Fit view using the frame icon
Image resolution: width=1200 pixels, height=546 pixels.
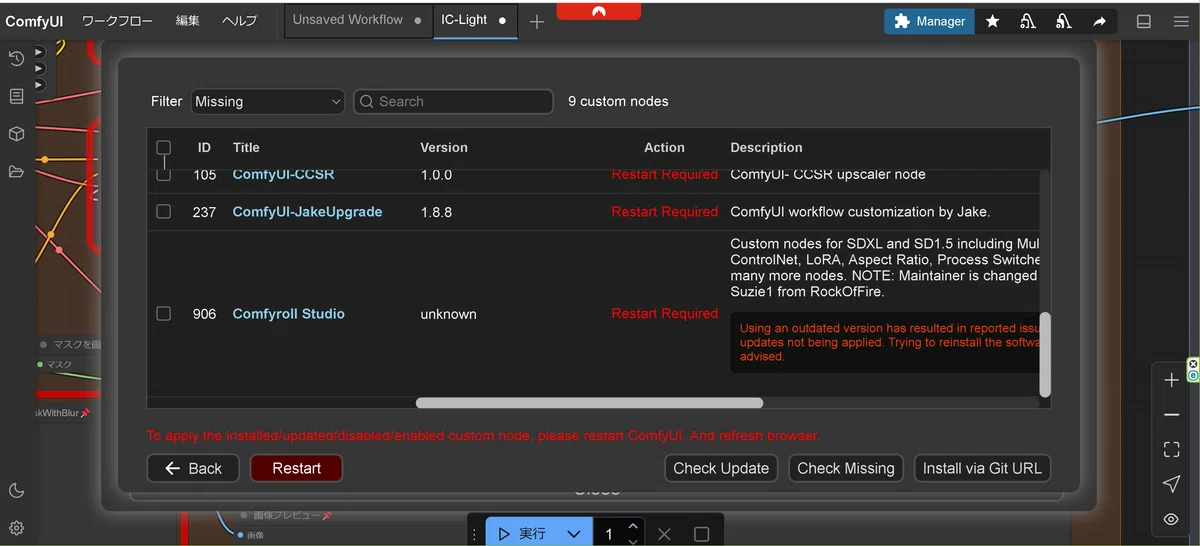1171,450
